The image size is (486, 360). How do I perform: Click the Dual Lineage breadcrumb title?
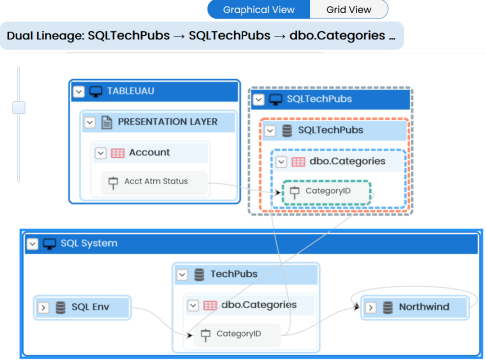201,36
